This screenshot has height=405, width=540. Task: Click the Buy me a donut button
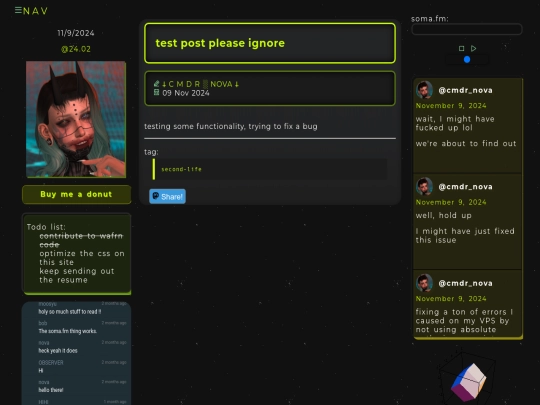point(76,194)
